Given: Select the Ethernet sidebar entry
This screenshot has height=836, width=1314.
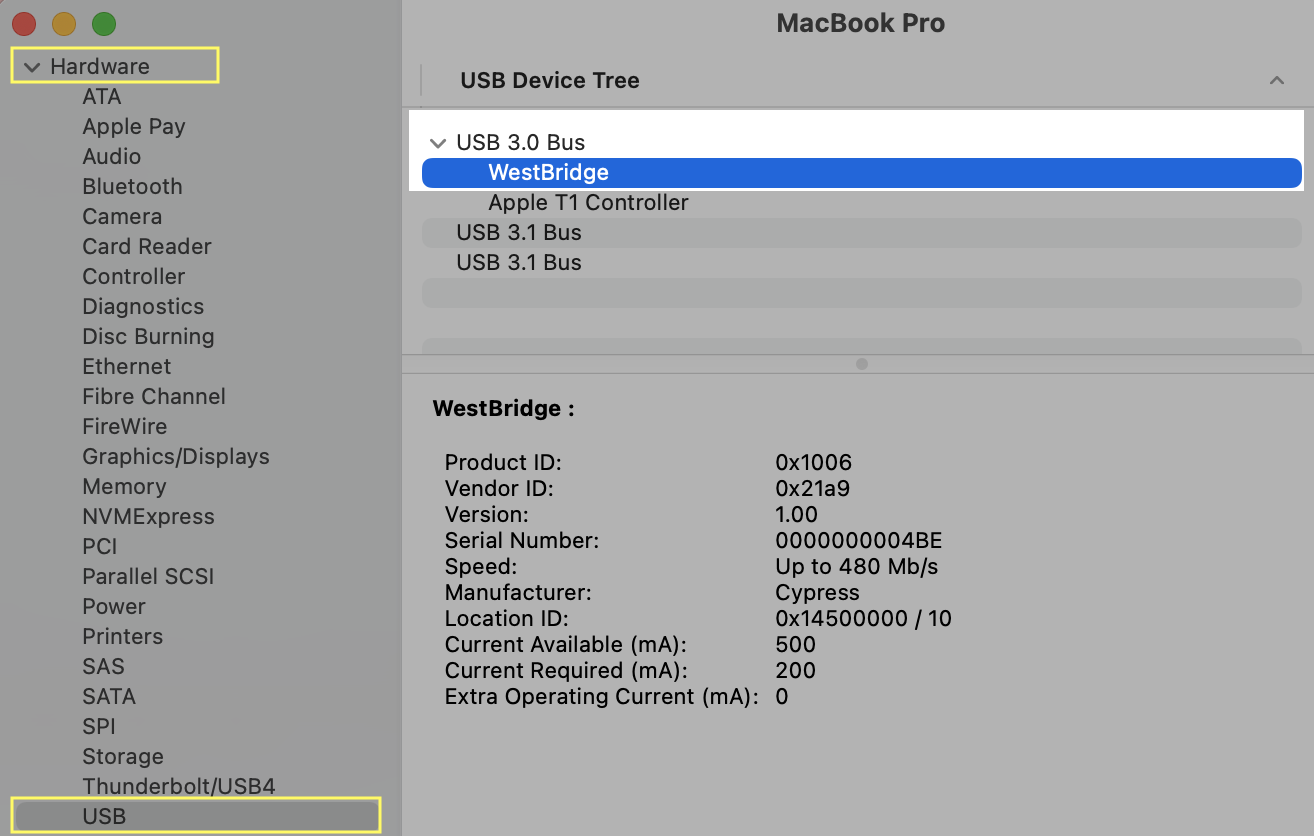Looking at the screenshot, I should pyautogui.click(x=127, y=366).
